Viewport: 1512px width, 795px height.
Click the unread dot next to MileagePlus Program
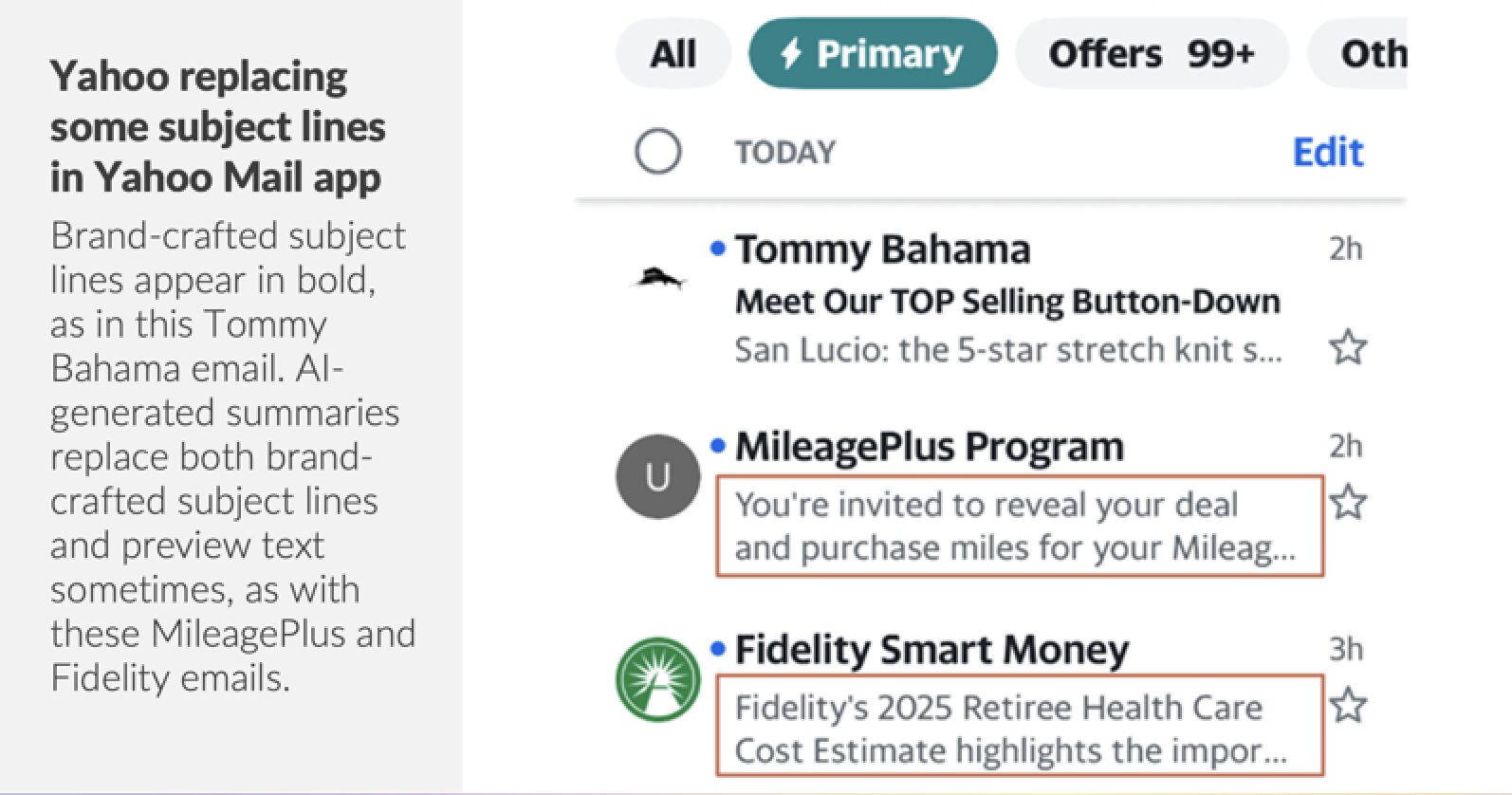click(717, 443)
